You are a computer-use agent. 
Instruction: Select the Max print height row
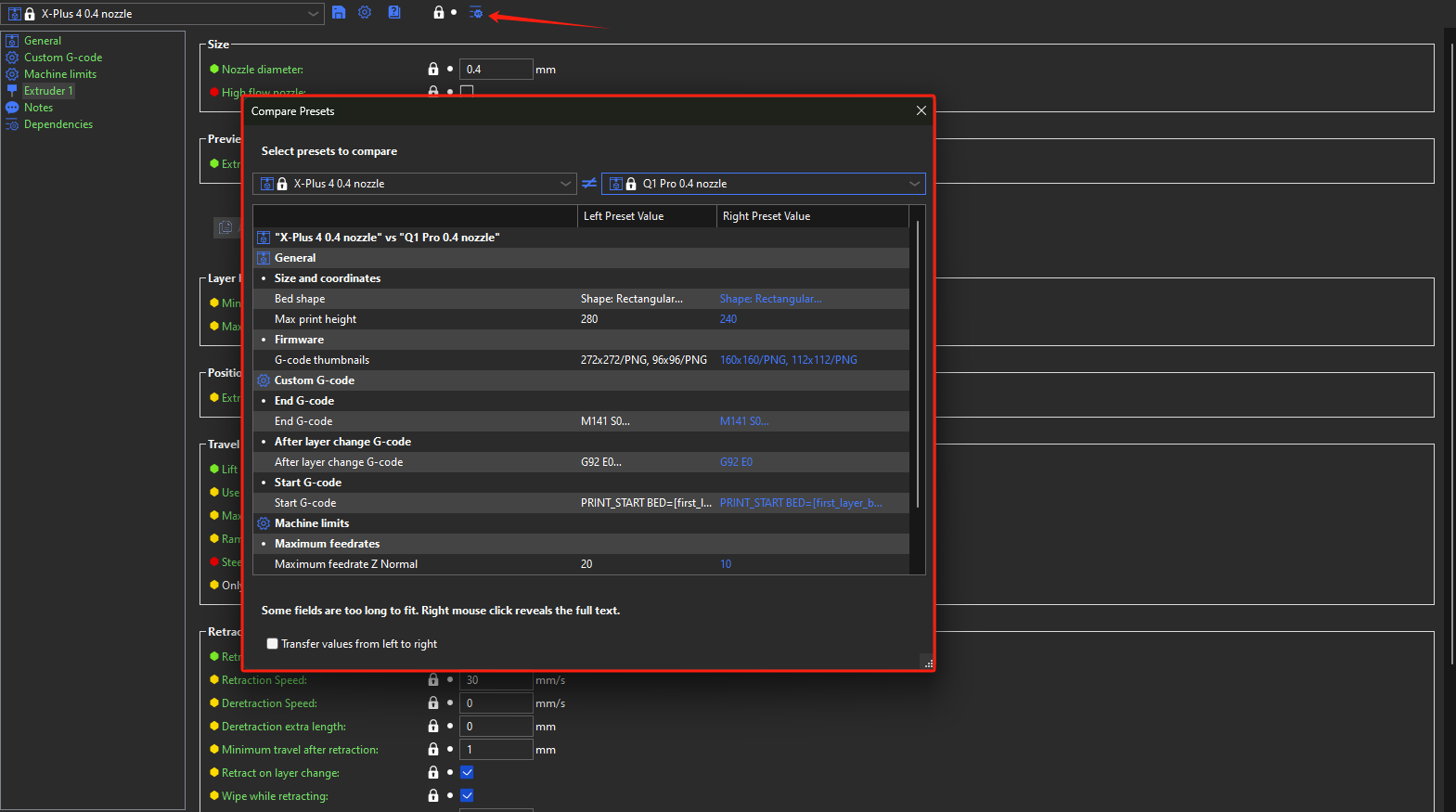[x=581, y=319]
